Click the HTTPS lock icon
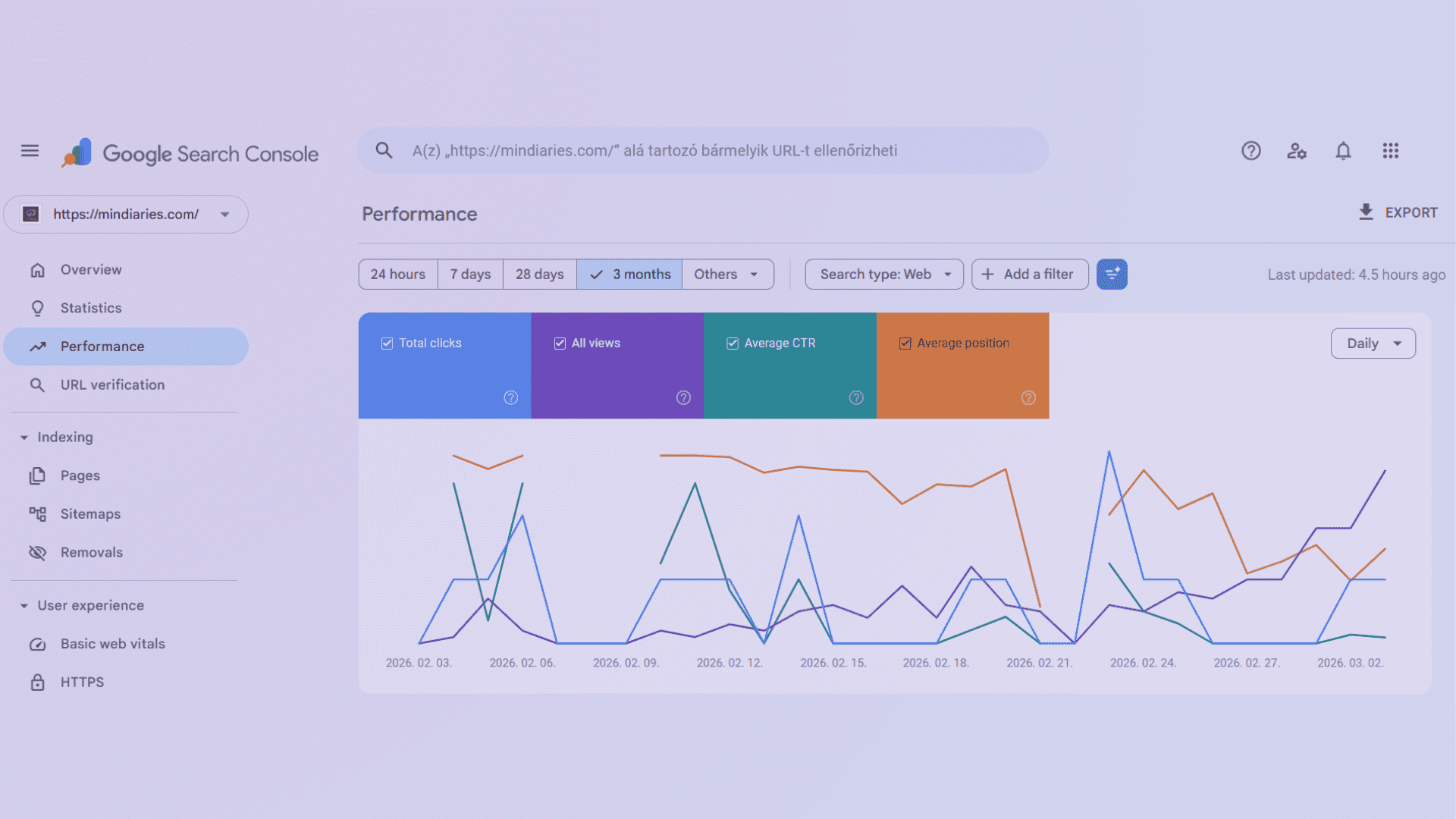This screenshot has height=819, width=1456. [x=38, y=682]
